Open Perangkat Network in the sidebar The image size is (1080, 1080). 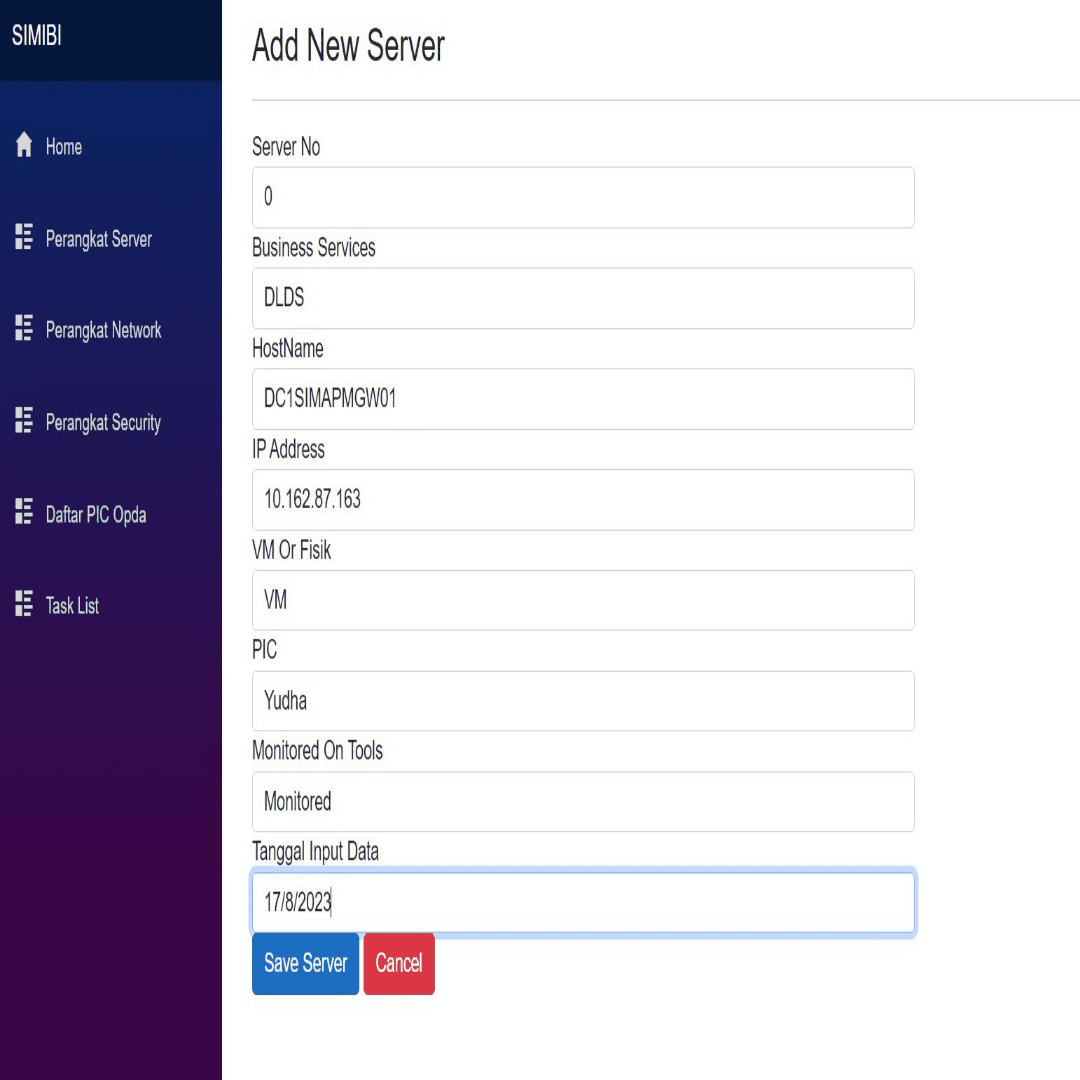coord(103,330)
